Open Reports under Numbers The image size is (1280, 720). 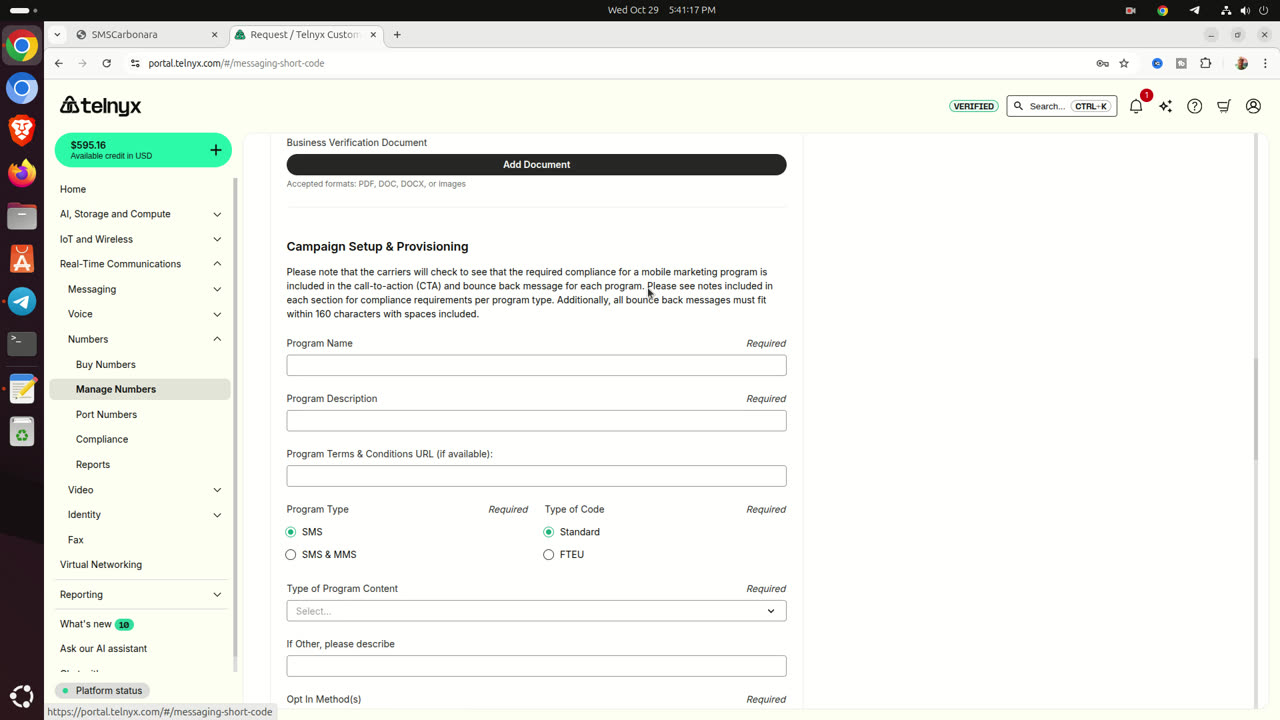93,464
